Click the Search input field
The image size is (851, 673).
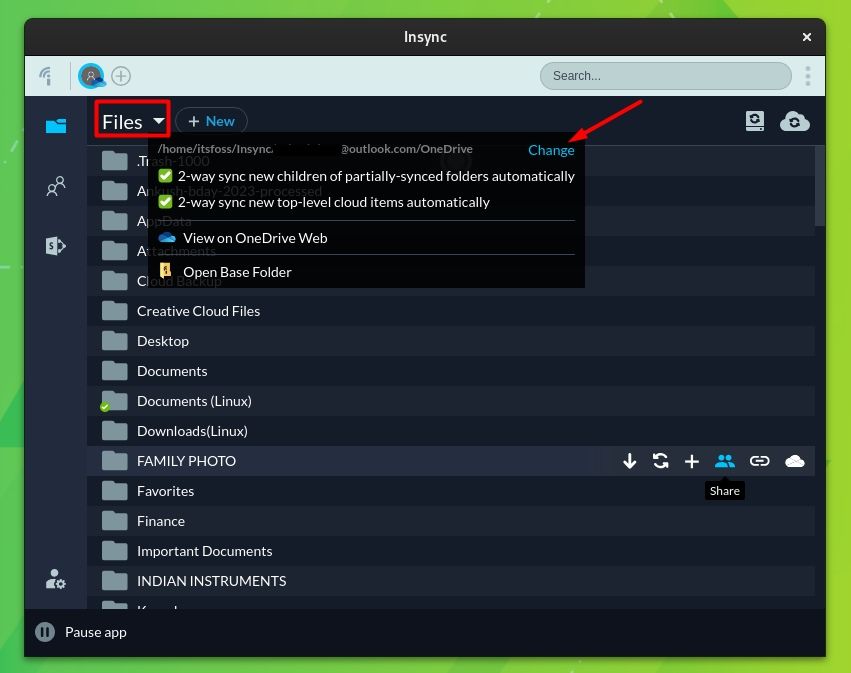[665, 76]
